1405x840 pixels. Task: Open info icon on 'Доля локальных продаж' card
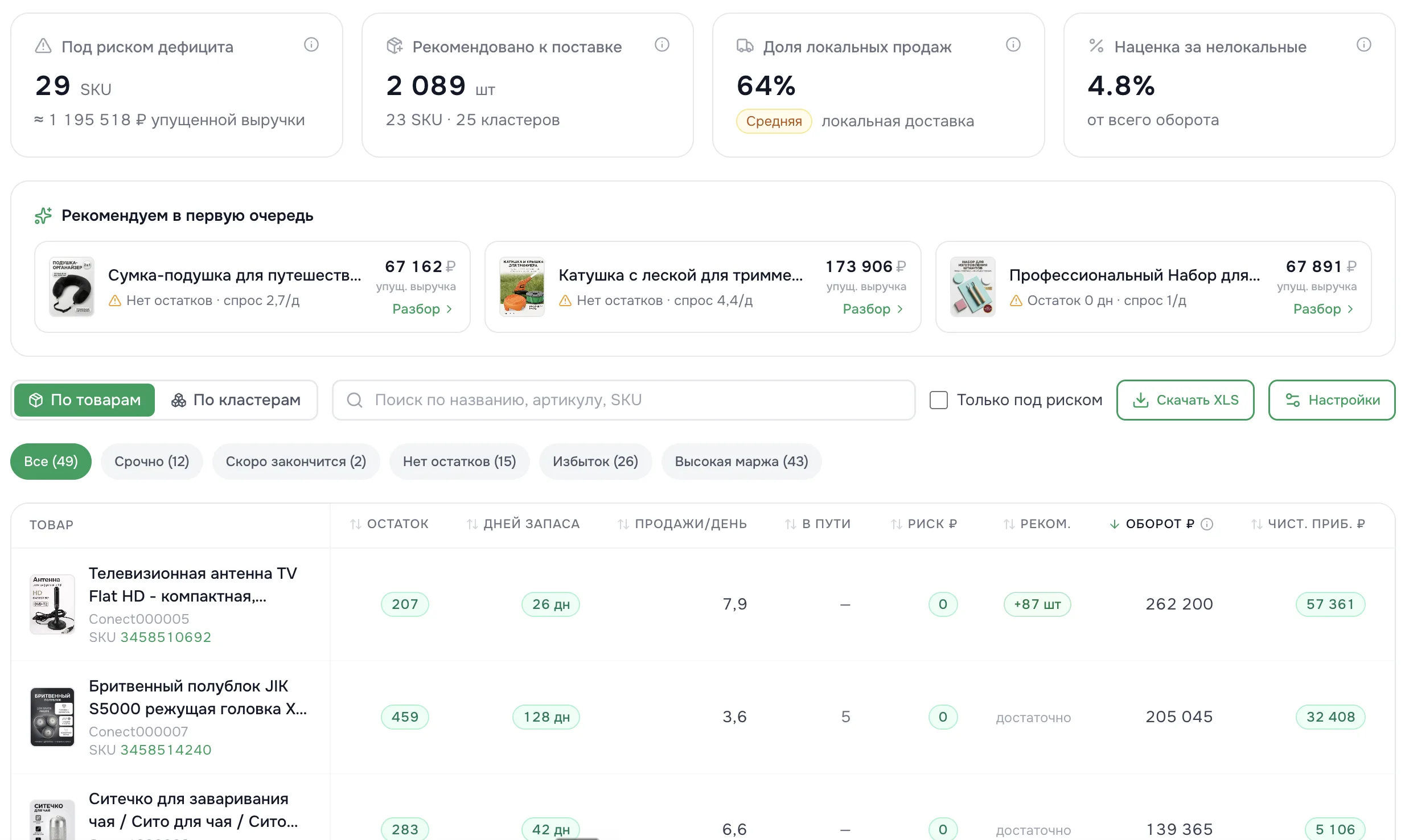[x=1013, y=44]
